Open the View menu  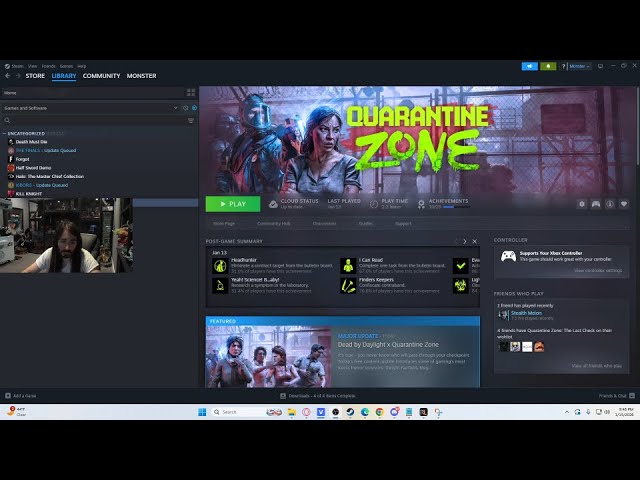tap(33, 66)
